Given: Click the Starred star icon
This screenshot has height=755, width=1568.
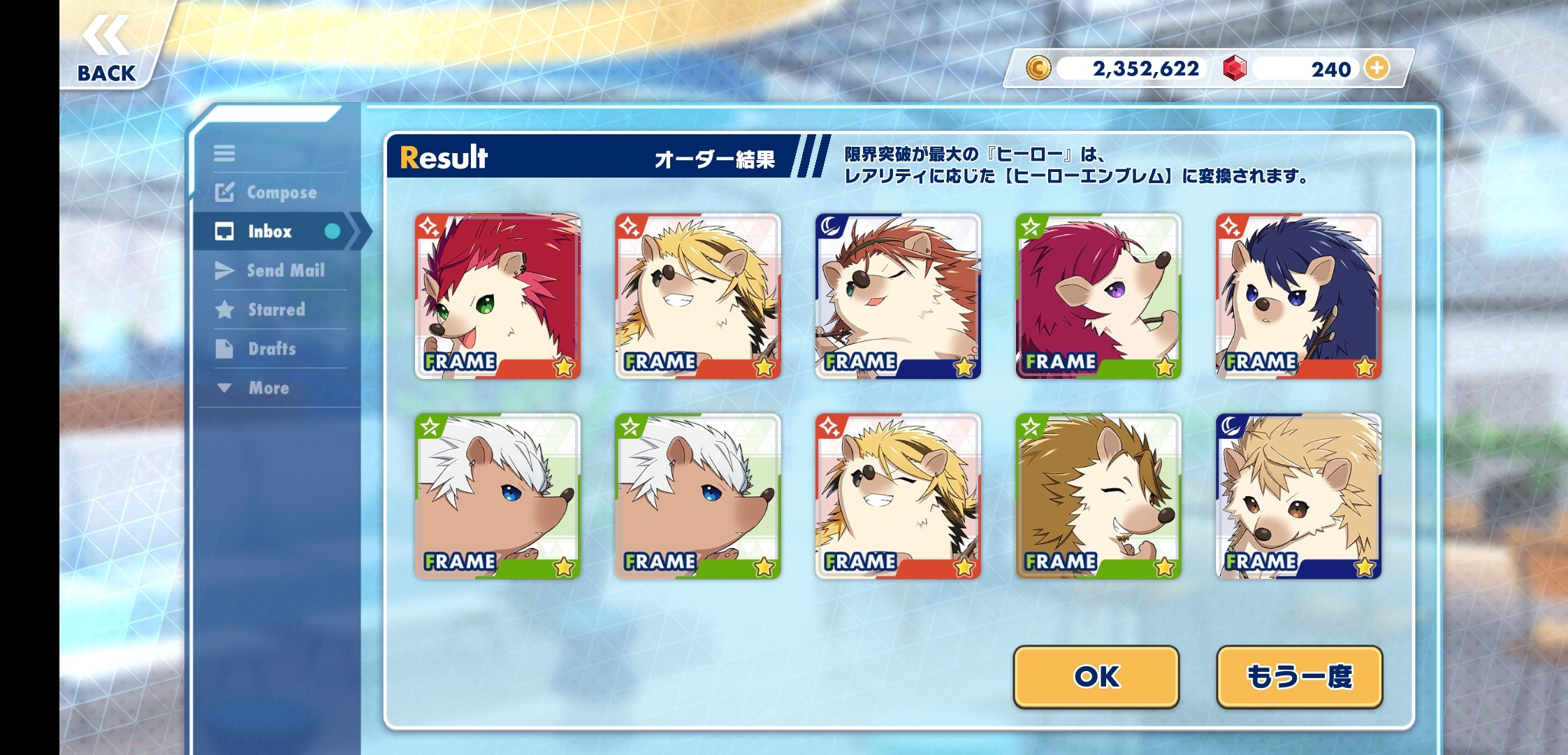Looking at the screenshot, I should (x=224, y=309).
